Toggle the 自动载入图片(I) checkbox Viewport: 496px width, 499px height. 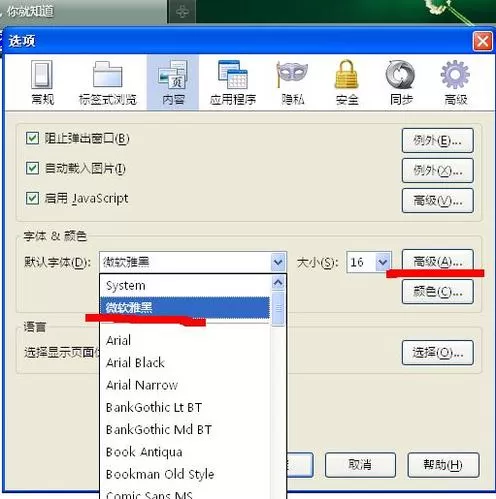coord(32,168)
